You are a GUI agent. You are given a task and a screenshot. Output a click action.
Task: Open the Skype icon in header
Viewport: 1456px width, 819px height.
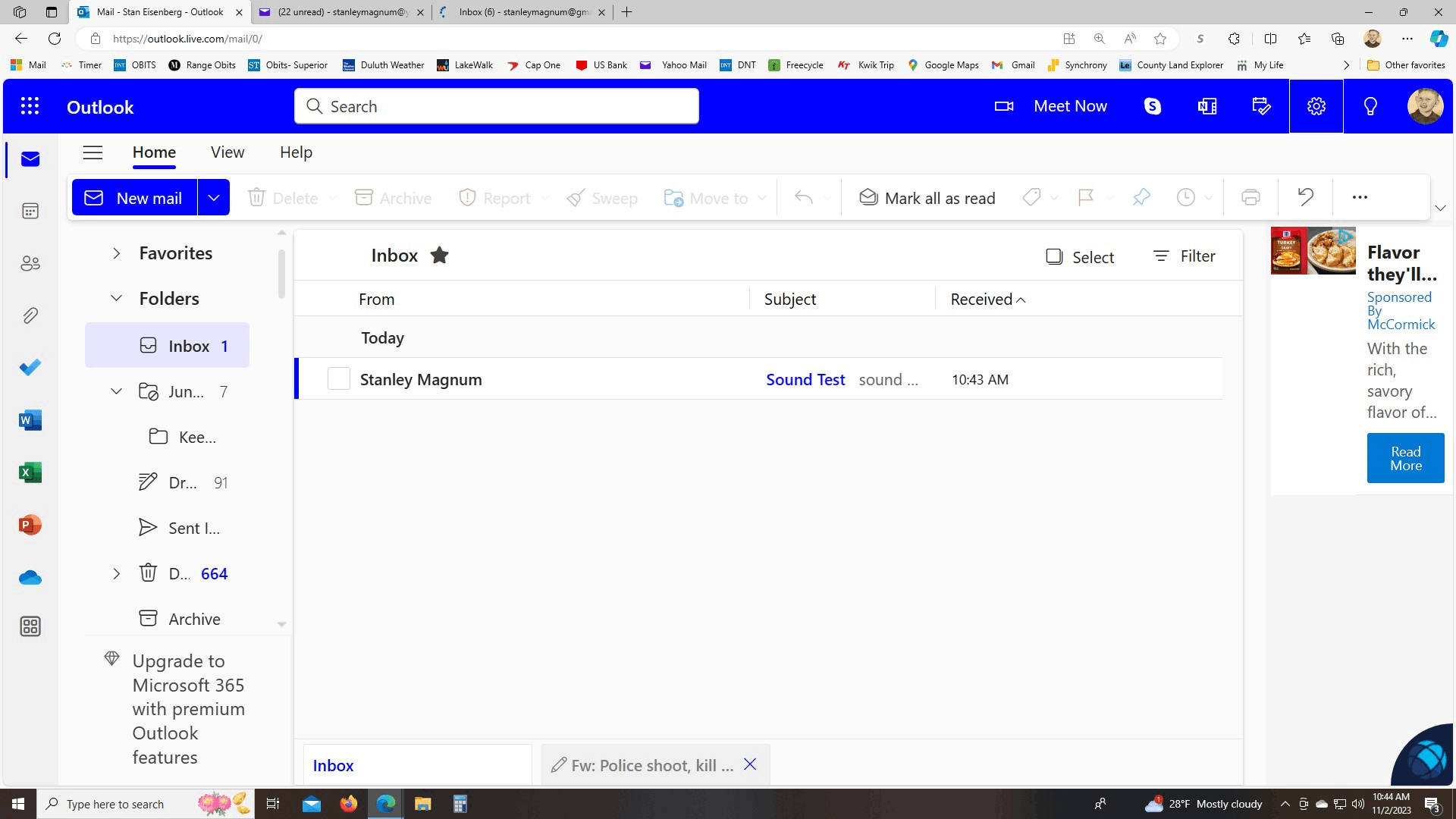click(x=1153, y=106)
